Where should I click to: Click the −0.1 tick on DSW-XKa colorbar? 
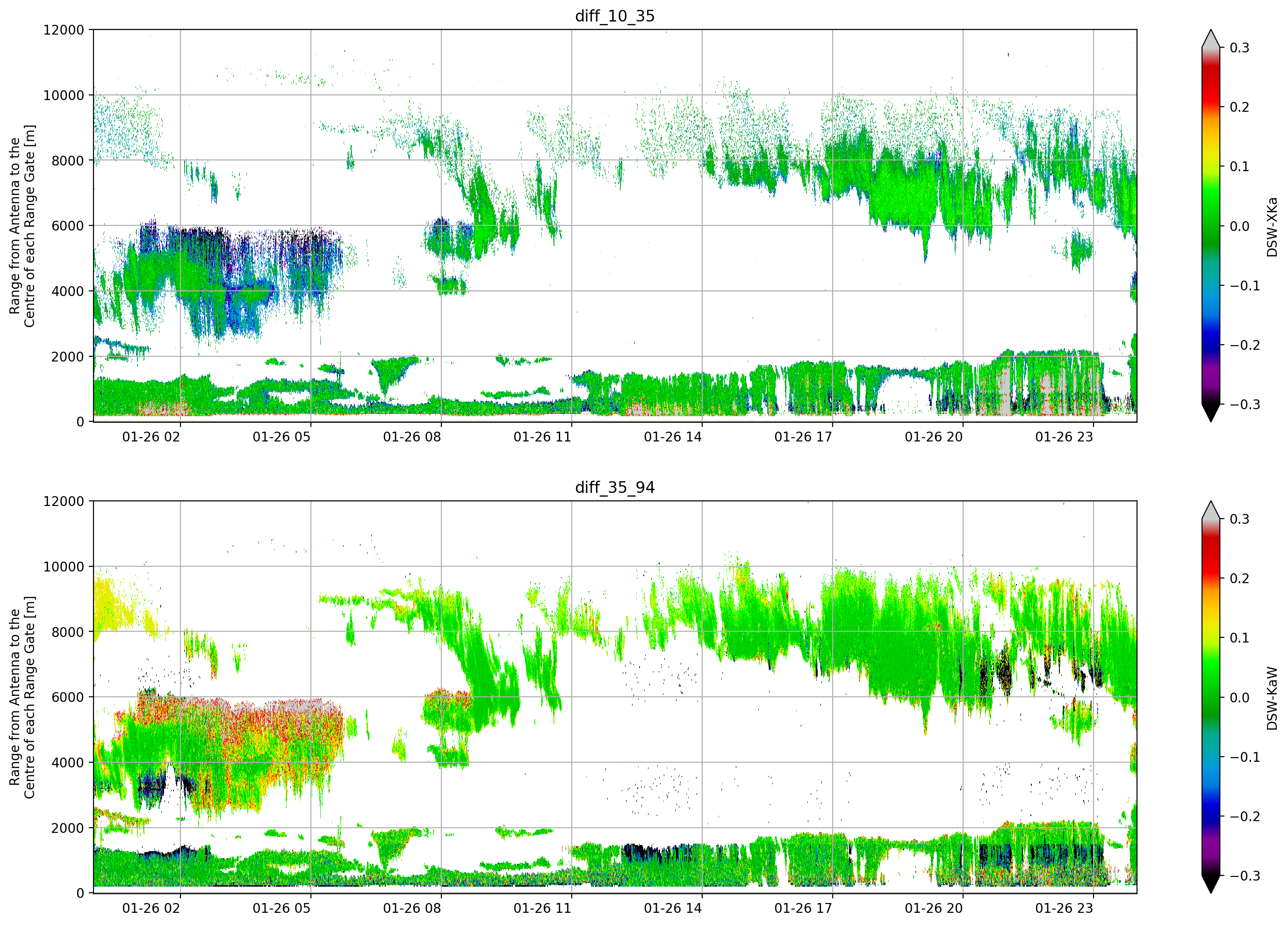pos(1245,286)
